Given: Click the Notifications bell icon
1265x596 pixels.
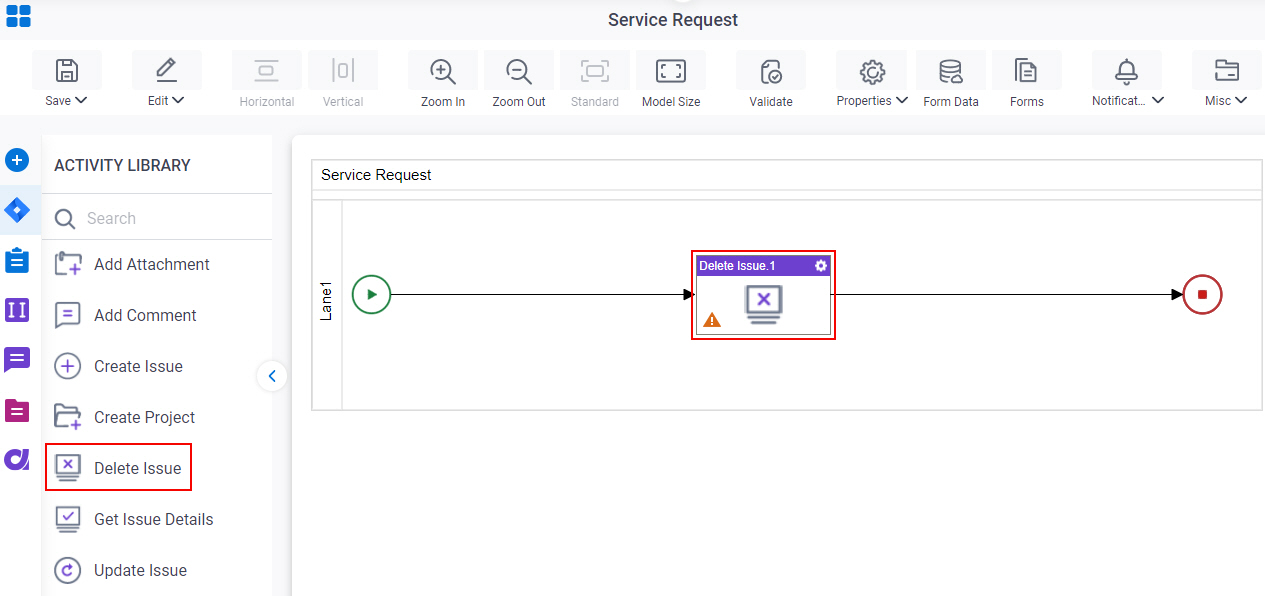Looking at the screenshot, I should click(1127, 71).
